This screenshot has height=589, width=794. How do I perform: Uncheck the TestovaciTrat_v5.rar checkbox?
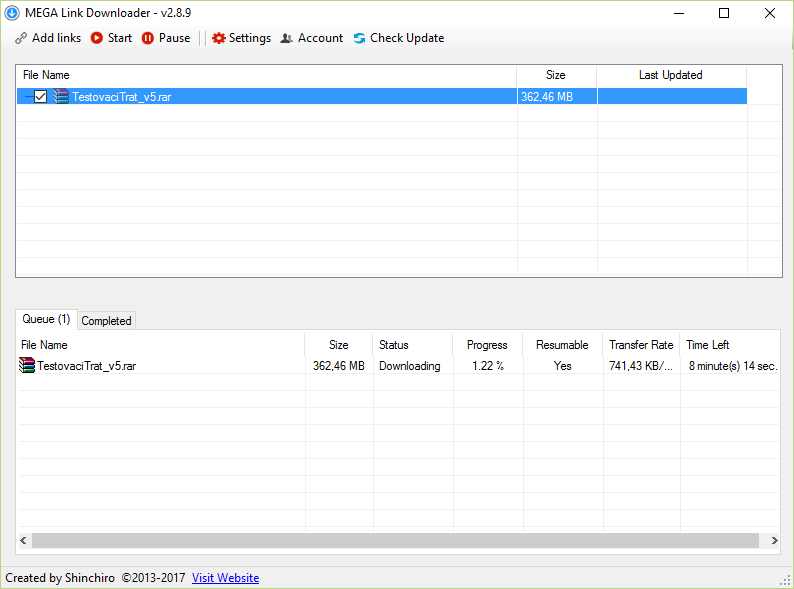point(41,96)
